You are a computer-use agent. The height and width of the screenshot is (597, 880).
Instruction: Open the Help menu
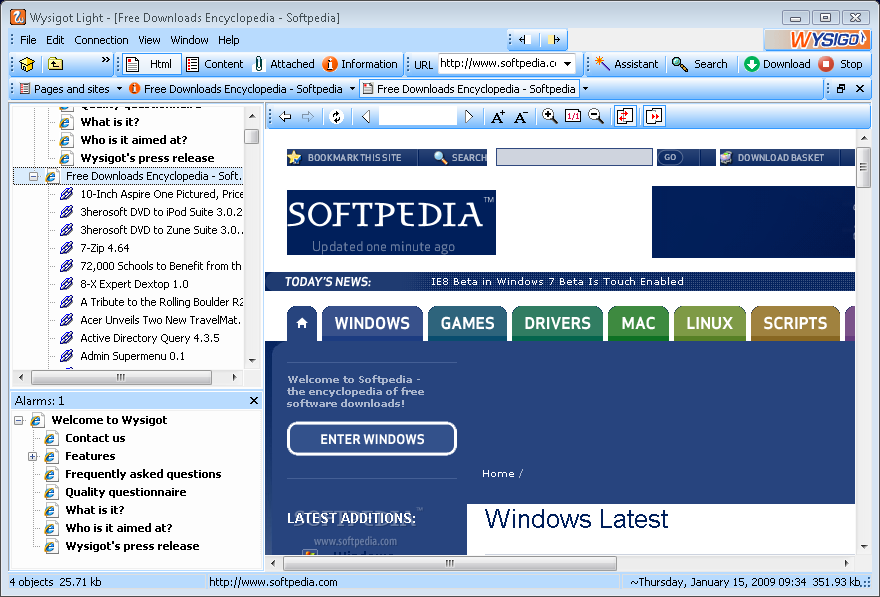point(228,40)
